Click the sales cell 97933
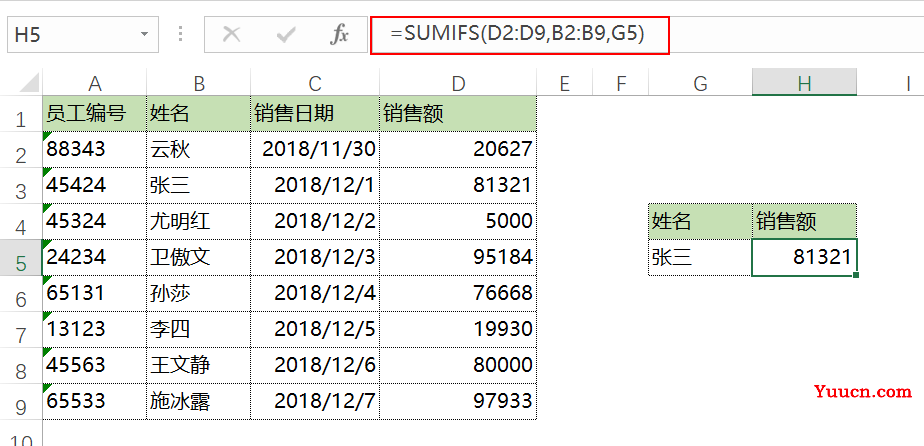 tap(458, 401)
